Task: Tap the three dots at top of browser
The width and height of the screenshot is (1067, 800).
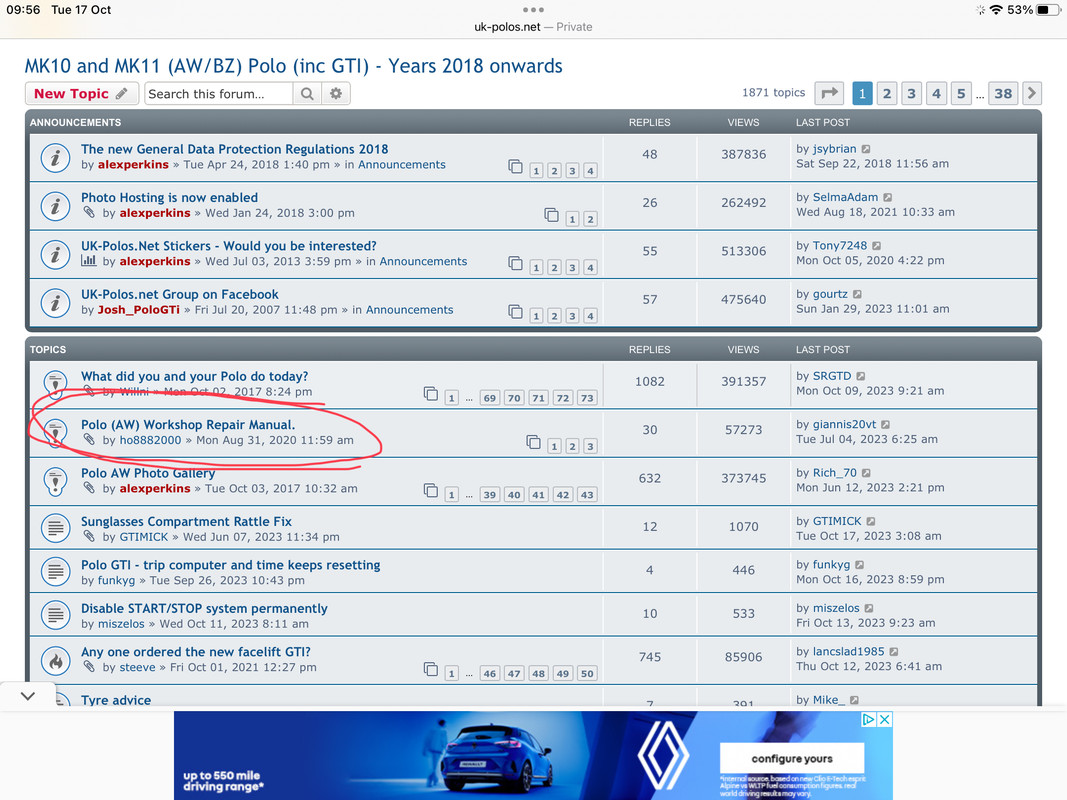Action: pos(533,10)
